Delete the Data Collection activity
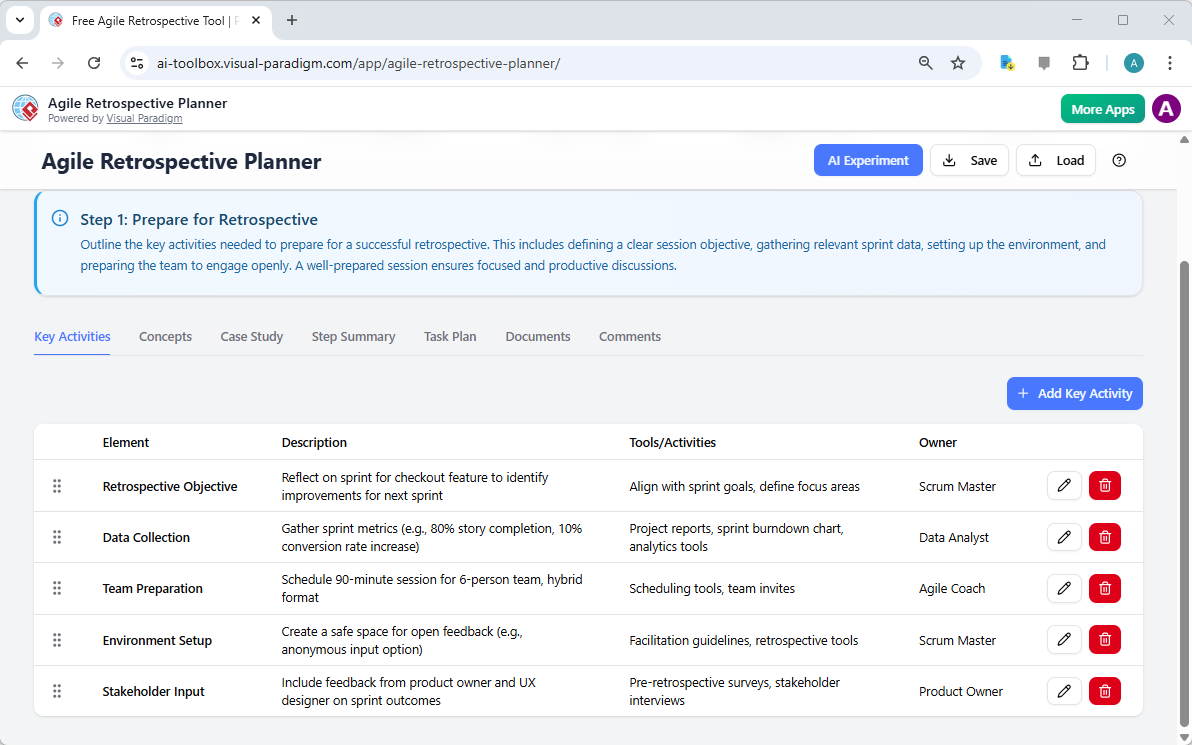The width and height of the screenshot is (1192, 745). pyautogui.click(x=1104, y=537)
